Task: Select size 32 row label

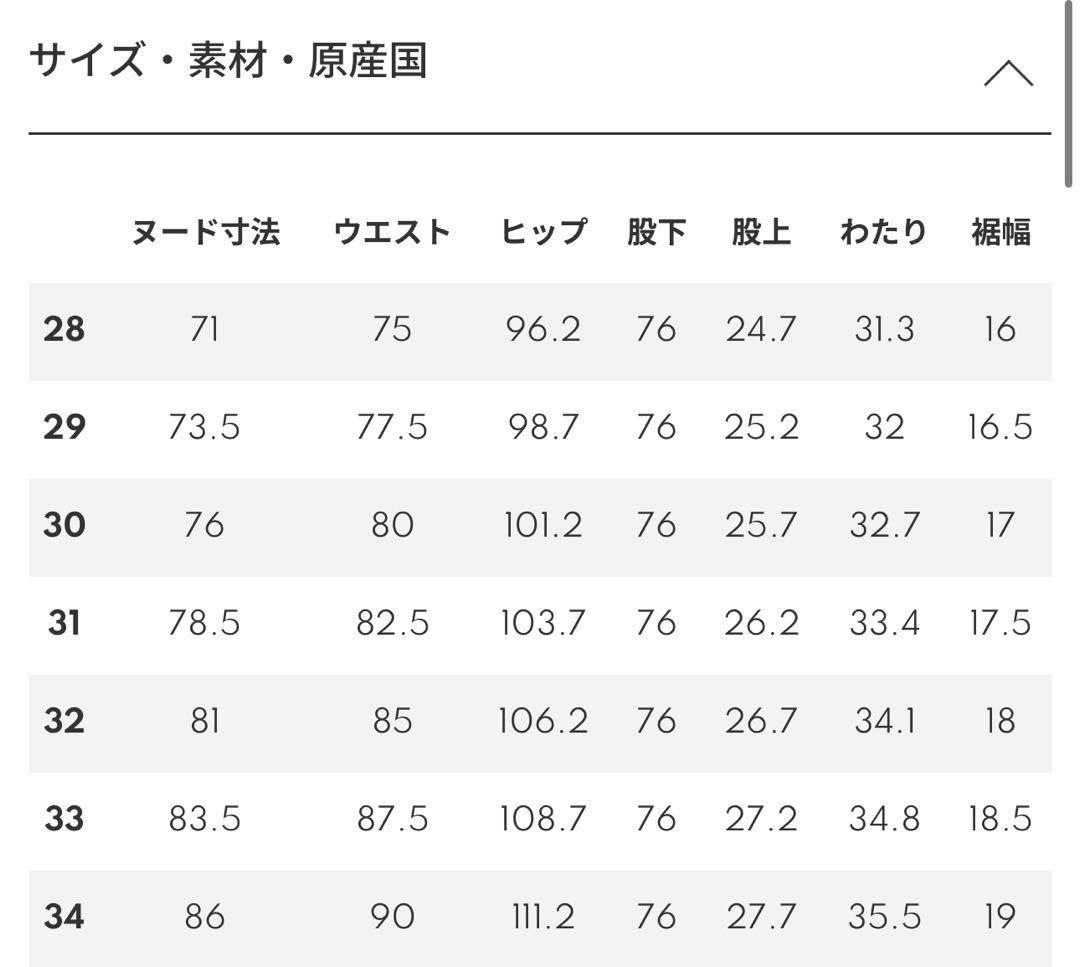Action: [63, 719]
